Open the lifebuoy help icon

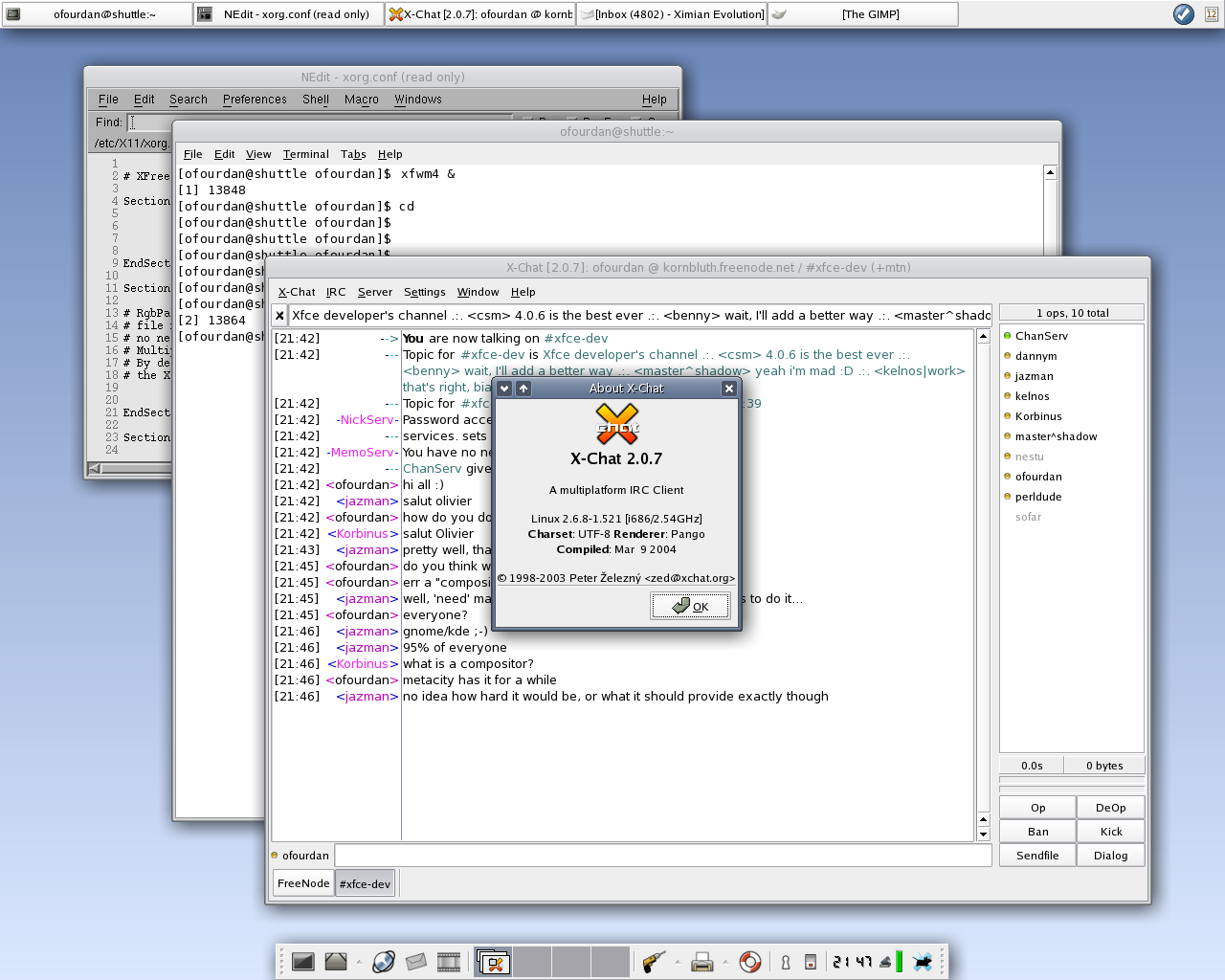click(750, 962)
